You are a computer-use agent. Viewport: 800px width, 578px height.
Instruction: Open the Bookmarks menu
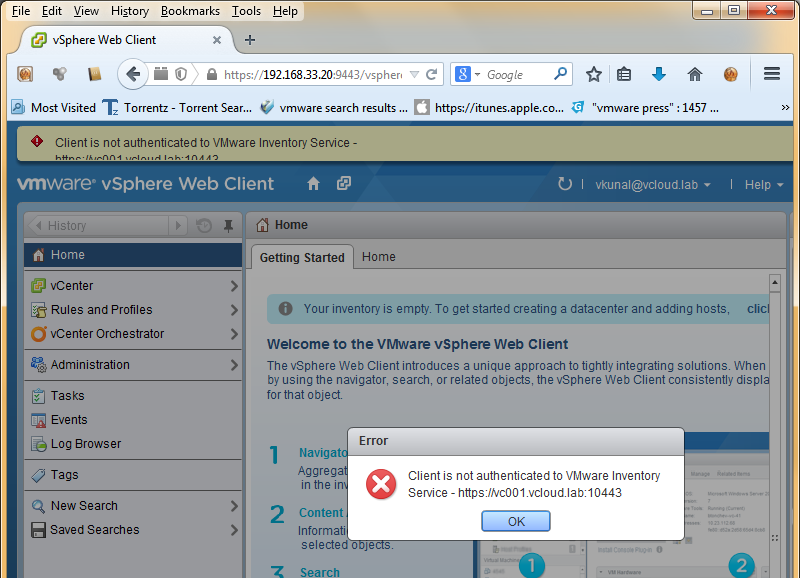pyautogui.click(x=190, y=11)
